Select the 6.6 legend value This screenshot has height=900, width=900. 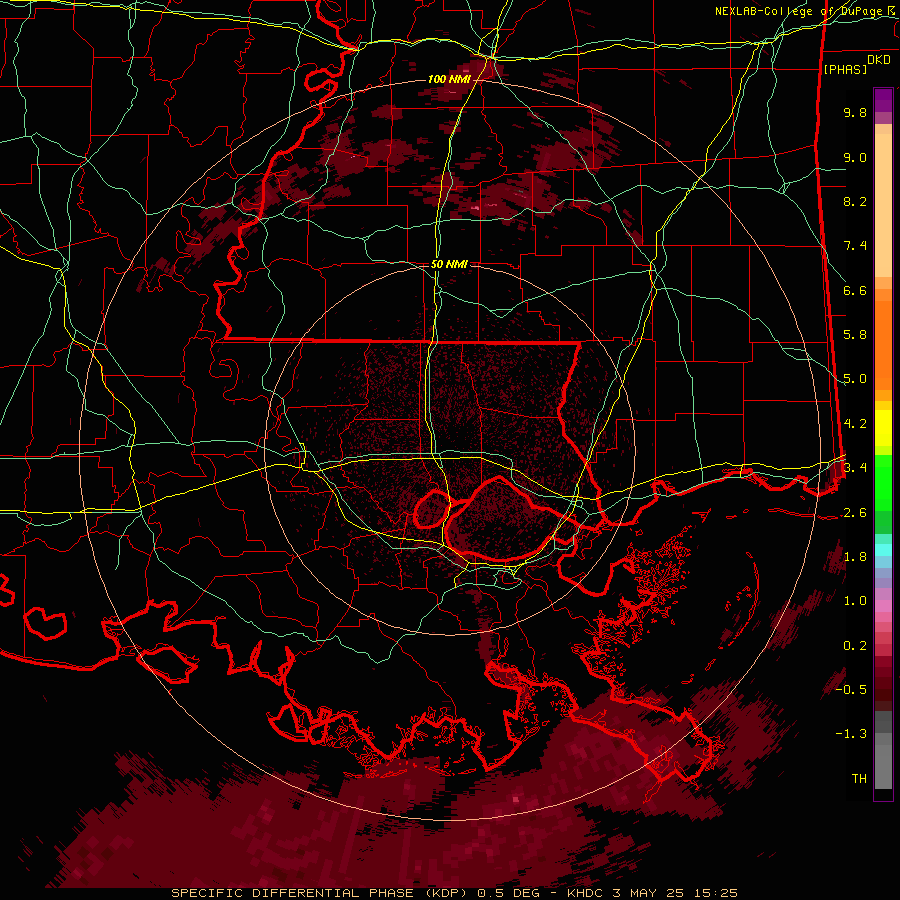coord(855,290)
